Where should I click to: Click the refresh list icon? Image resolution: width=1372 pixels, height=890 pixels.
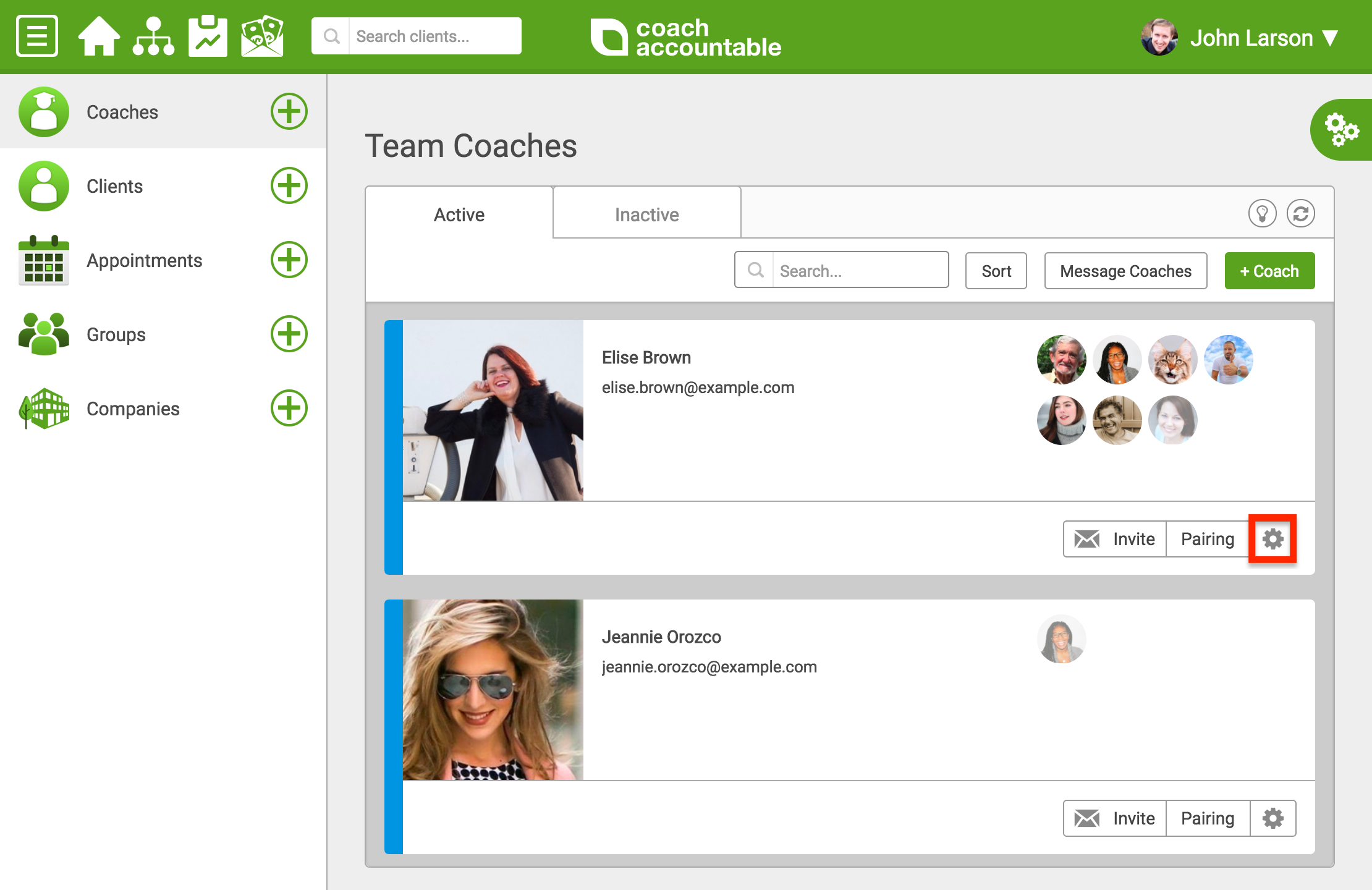click(x=1301, y=214)
